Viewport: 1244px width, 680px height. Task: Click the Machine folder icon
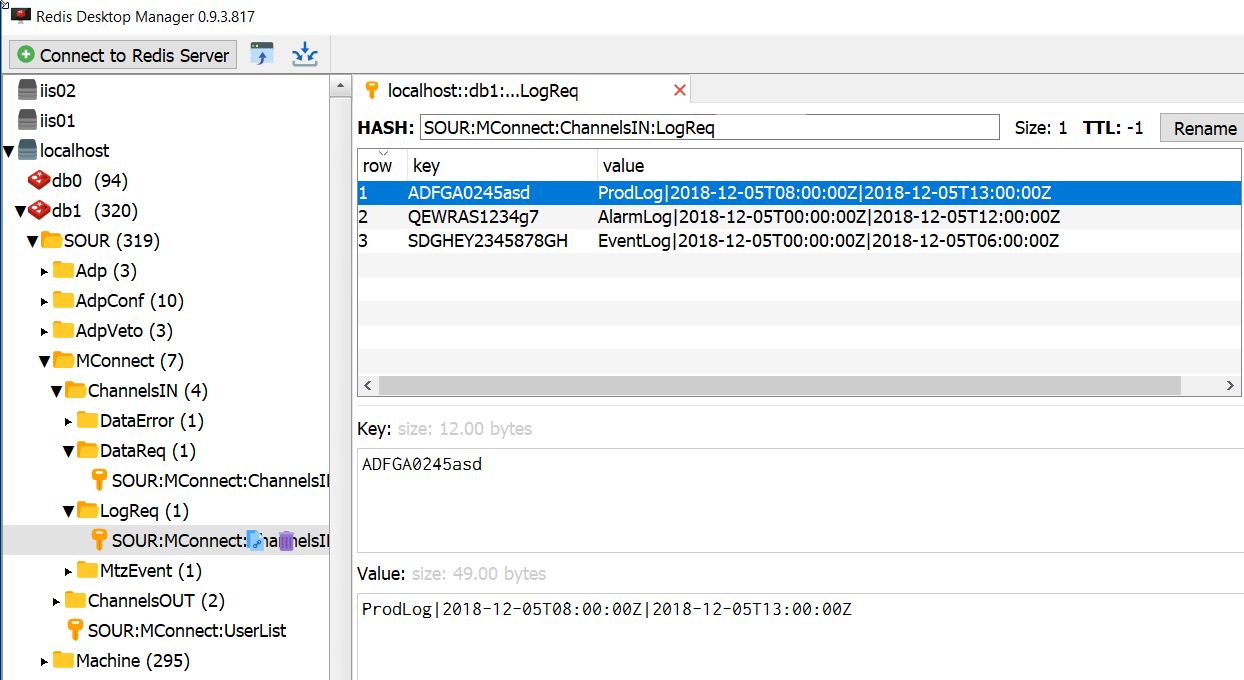[63, 660]
